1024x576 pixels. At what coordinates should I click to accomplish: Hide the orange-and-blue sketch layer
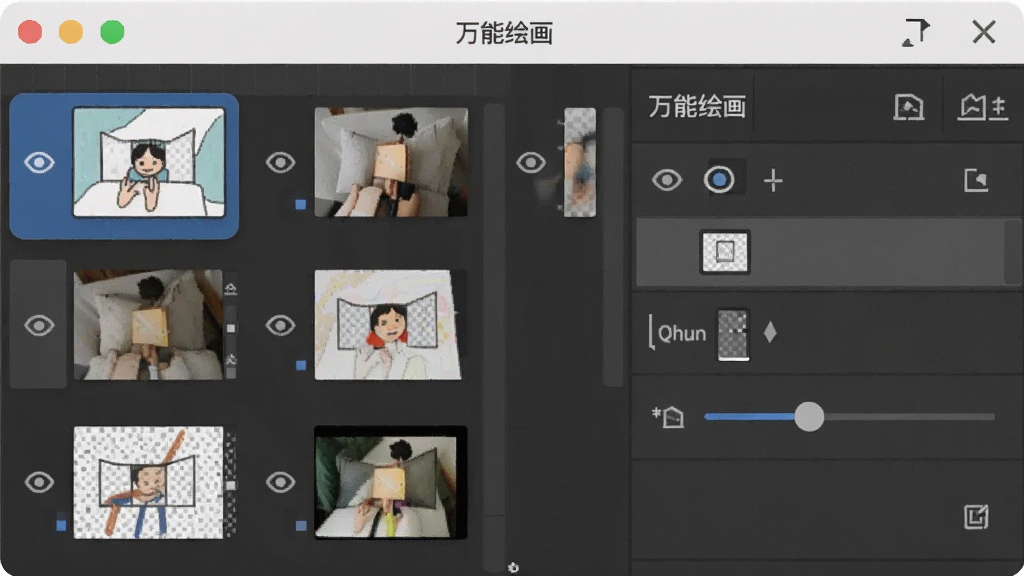click(39, 483)
